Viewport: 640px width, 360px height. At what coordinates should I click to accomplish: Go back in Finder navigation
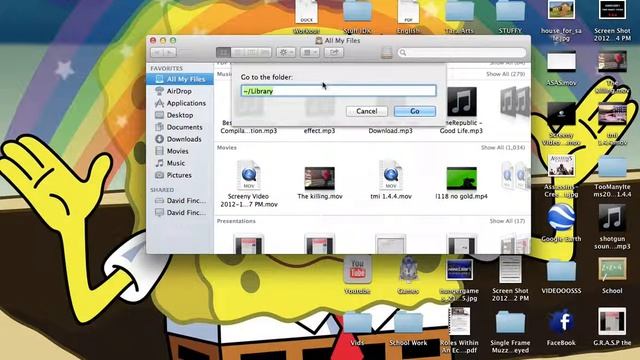pyautogui.click(x=157, y=52)
